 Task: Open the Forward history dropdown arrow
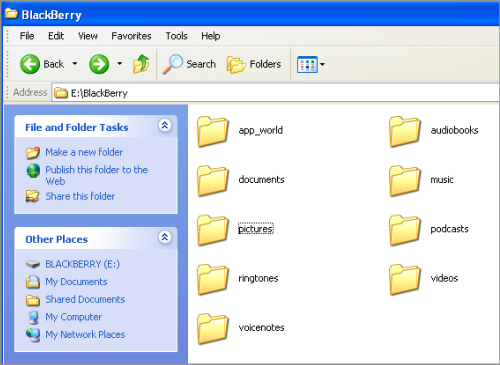(120, 64)
